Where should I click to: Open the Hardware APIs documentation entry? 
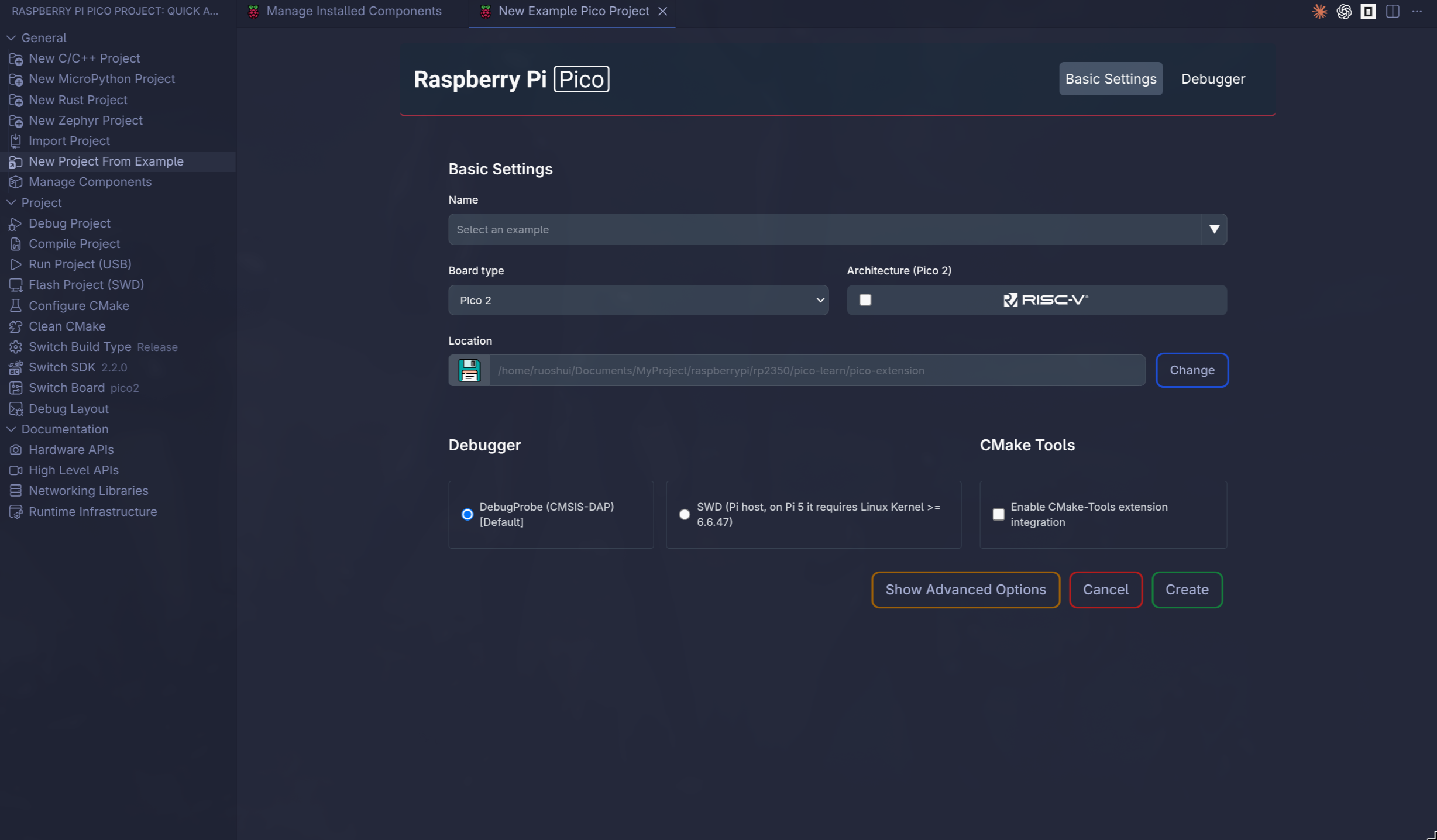(118, 450)
